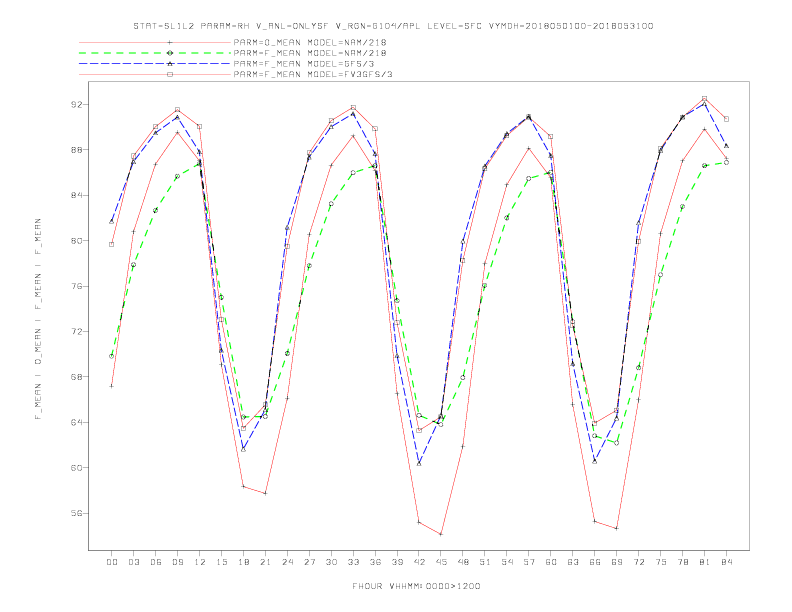Click plus marker in O_MEAN legend line
Image resolution: width=792 pixels, height=612 pixels.
coord(170,42)
